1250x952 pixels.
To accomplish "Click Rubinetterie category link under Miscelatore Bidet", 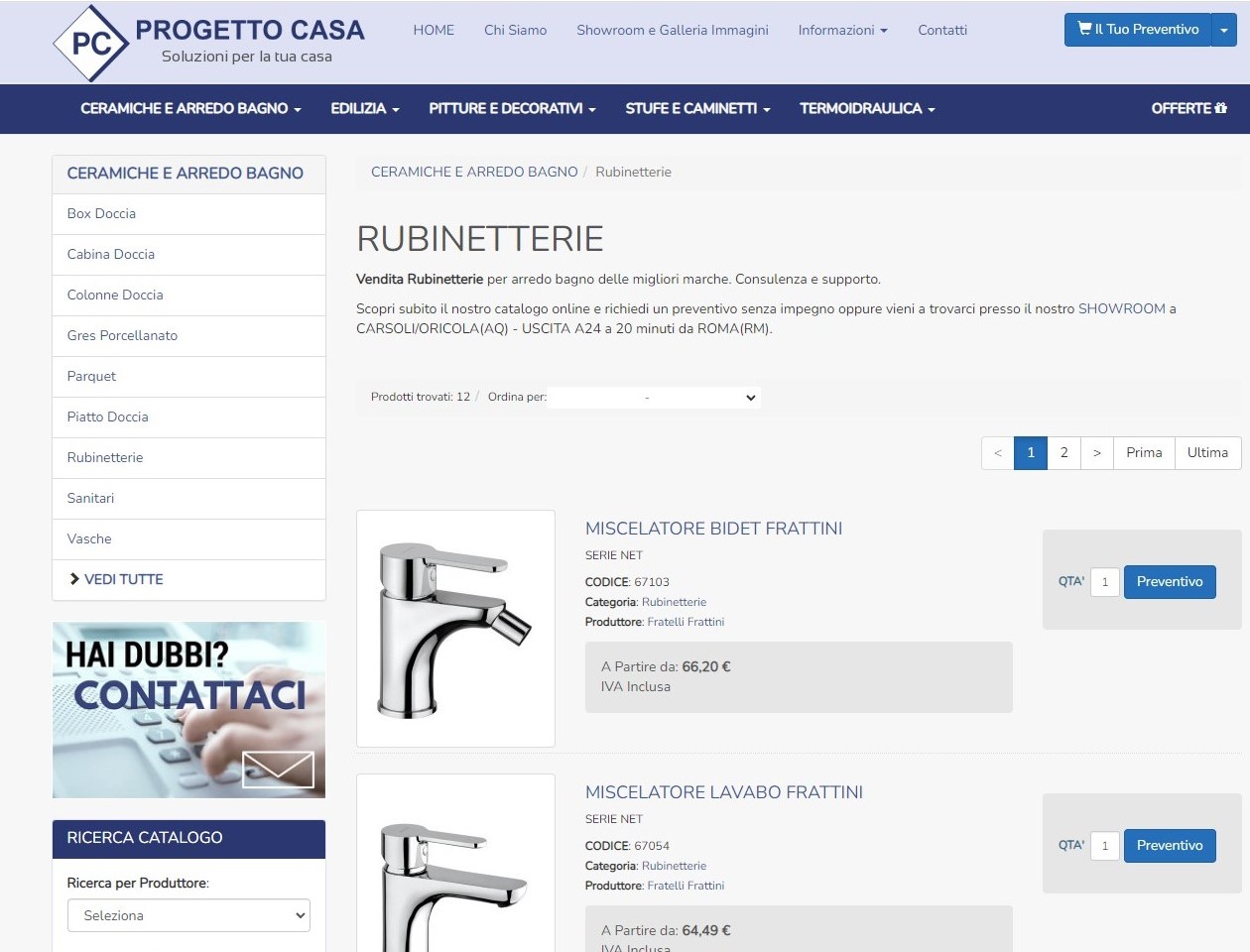I will 674,602.
